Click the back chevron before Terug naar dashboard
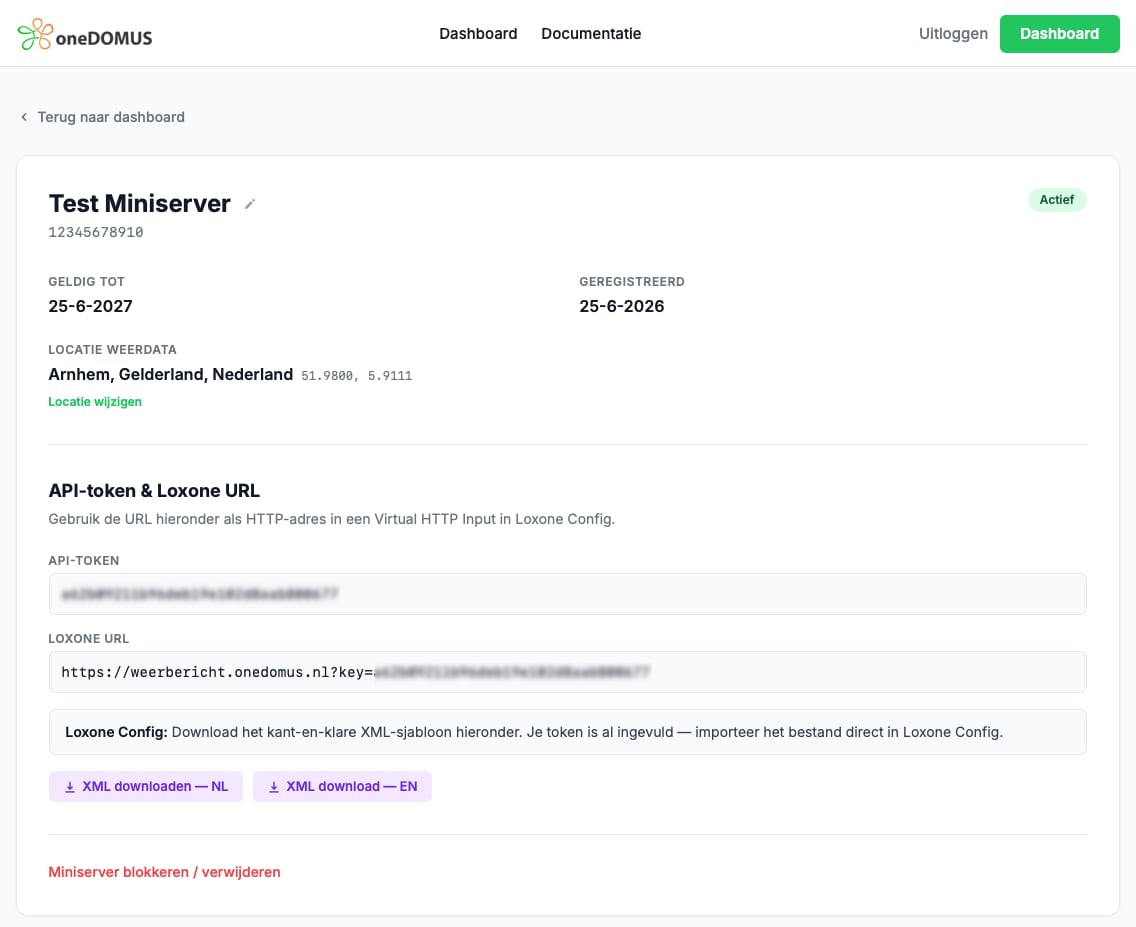1136x927 pixels. tap(24, 117)
